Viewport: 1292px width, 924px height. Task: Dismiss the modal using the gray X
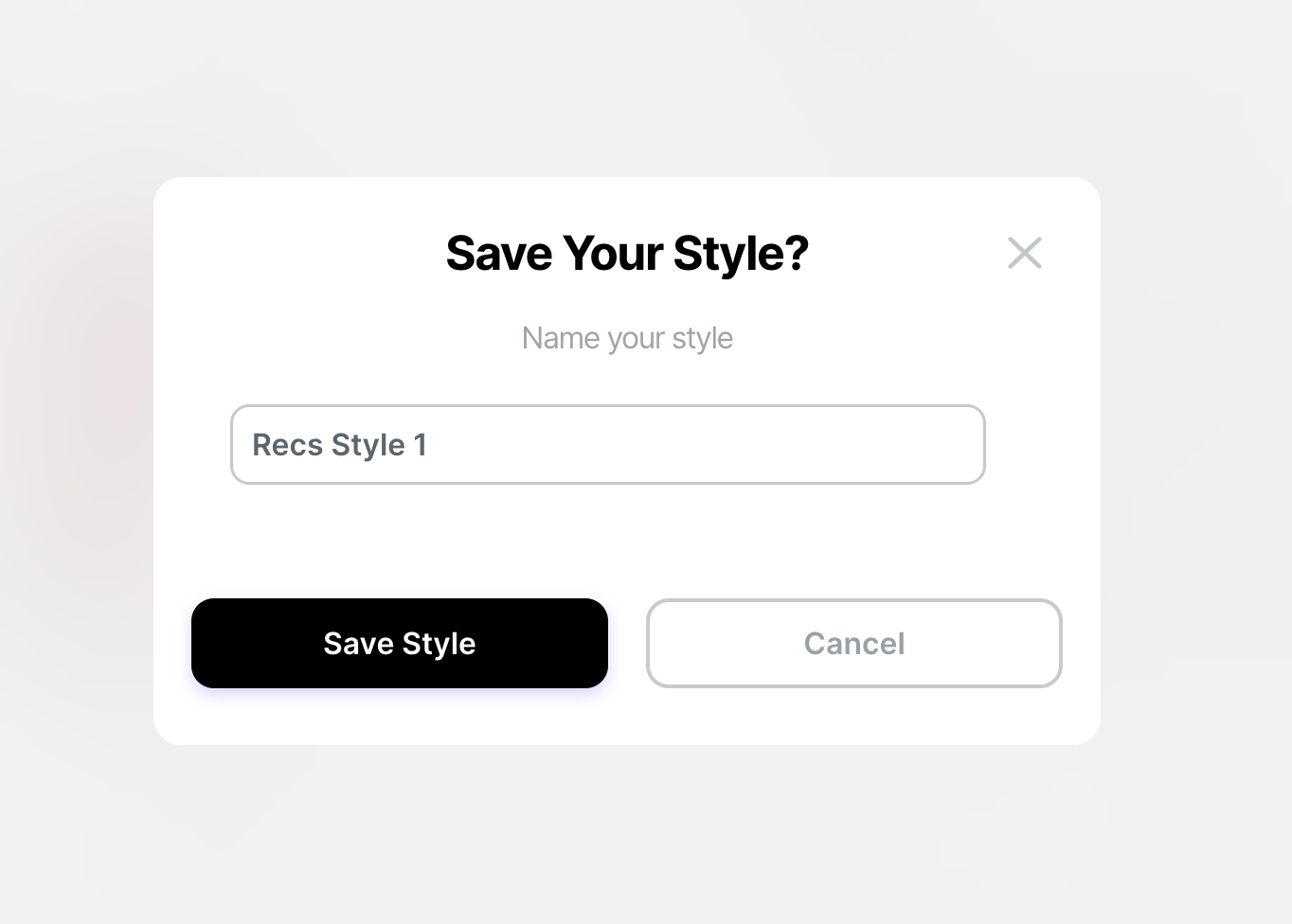[x=1025, y=253]
